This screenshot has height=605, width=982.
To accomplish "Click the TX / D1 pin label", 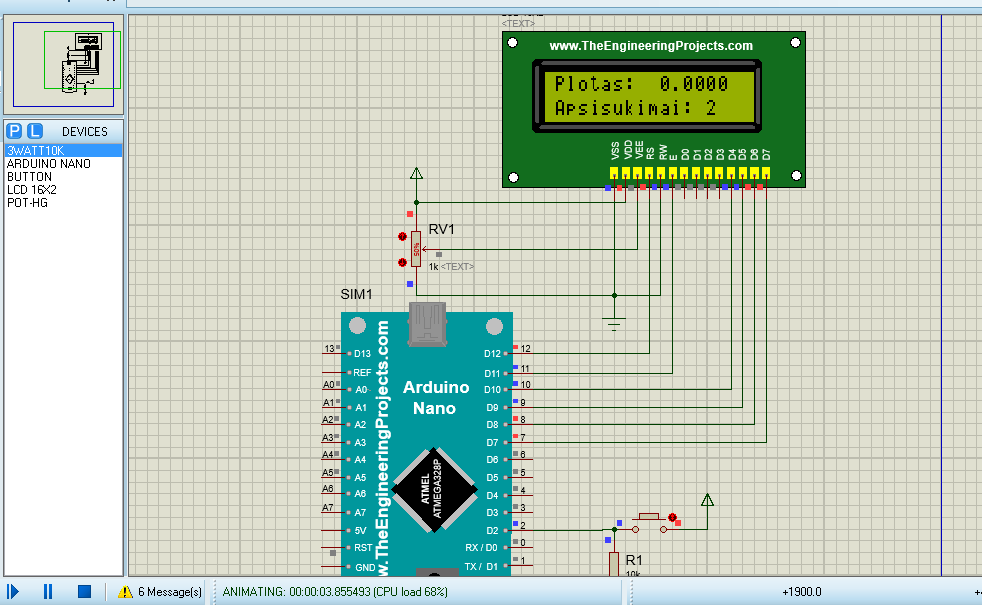I will pyautogui.click(x=481, y=567).
